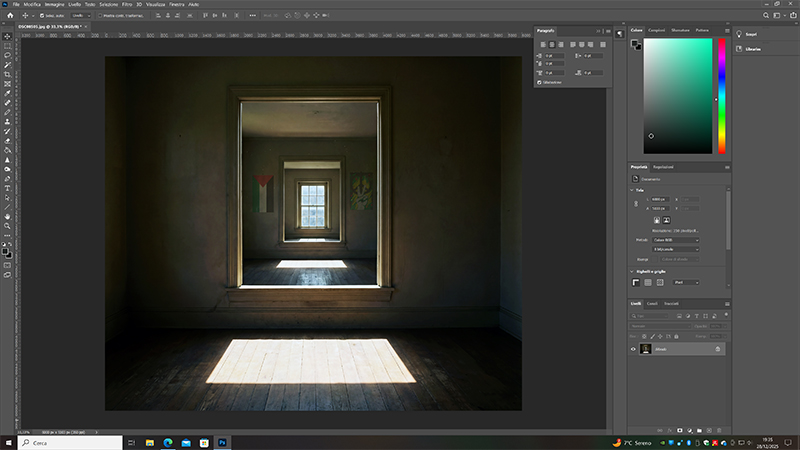The height and width of the screenshot is (450, 800).
Task: Open the Livello/Gruppo dropdown in options bar
Action: pos(81,16)
